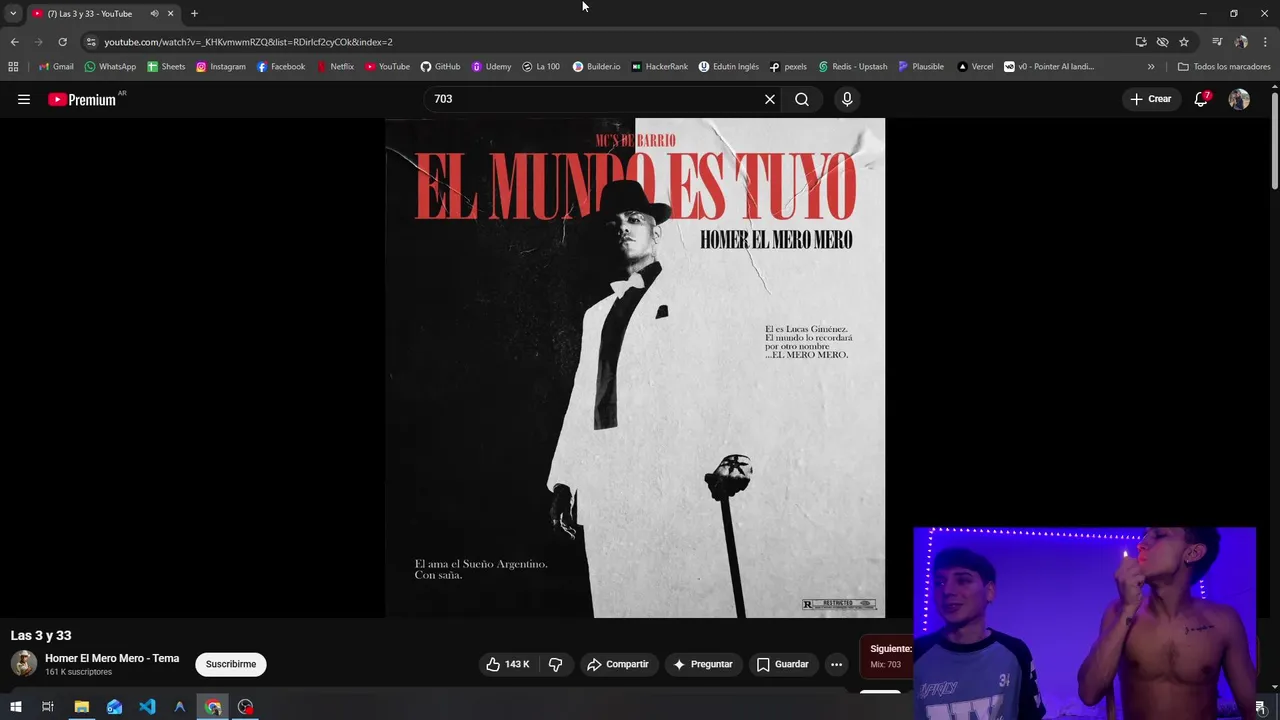Dislike the video with the thumbs-down
This screenshot has width=1280, height=720.
tap(555, 664)
